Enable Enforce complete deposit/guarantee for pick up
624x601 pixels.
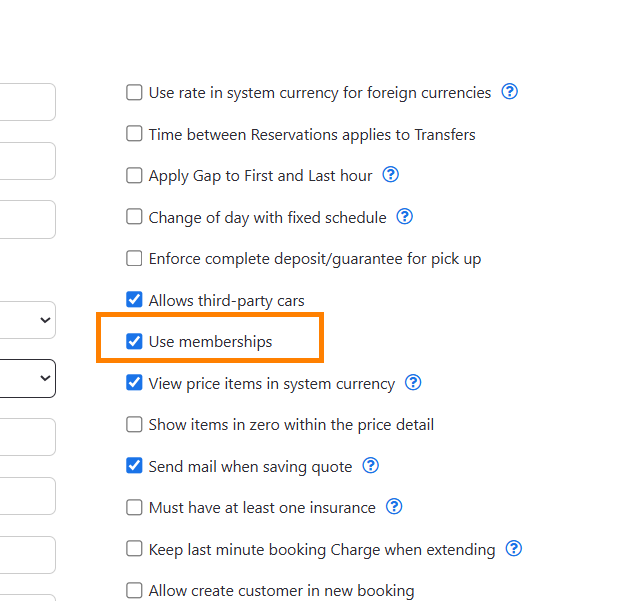[x=134, y=259]
